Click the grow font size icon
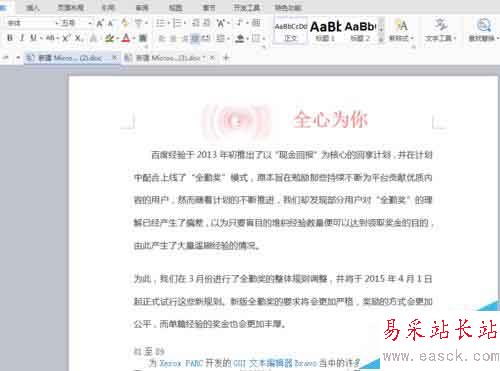The image size is (500, 371). tap(100, 23)
